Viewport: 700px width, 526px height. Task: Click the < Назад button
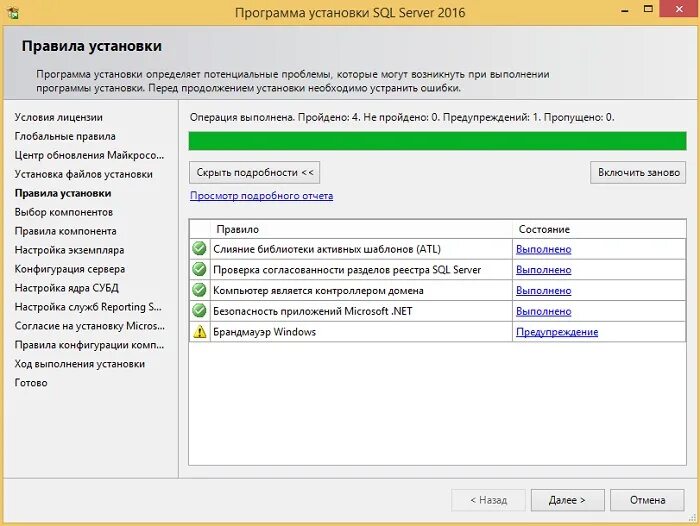point(488,500)
